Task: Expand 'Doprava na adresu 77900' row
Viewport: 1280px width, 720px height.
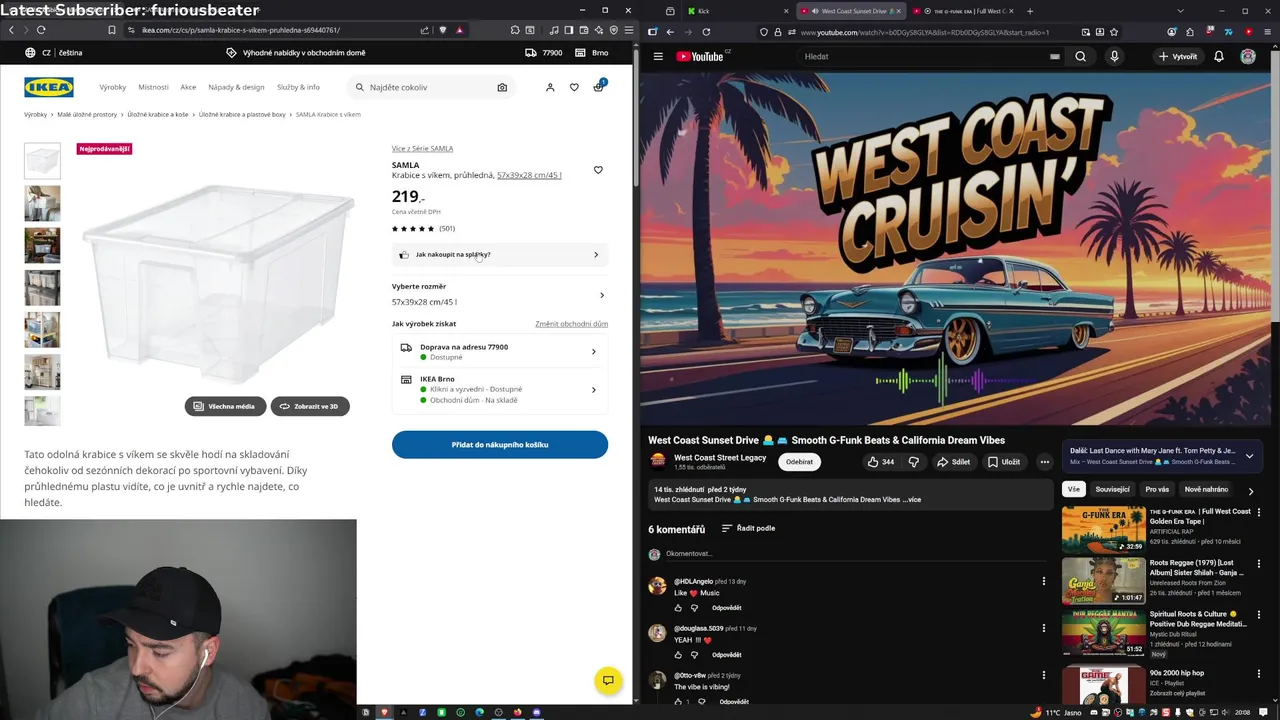Action: coord(499,352)
